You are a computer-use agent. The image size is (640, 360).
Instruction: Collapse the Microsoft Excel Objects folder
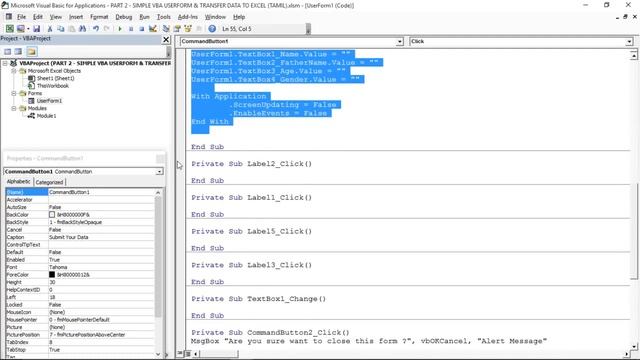point(14,71)
